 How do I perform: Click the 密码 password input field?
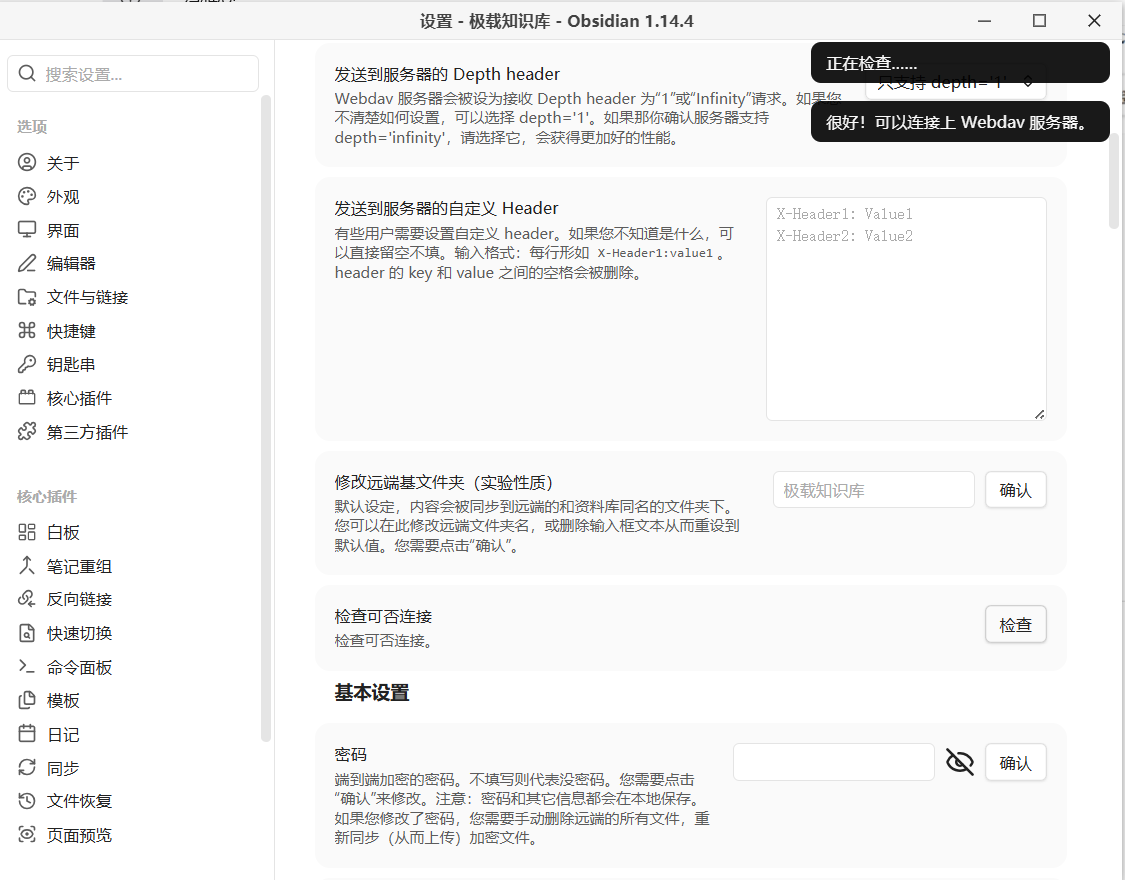click(834, 762)
